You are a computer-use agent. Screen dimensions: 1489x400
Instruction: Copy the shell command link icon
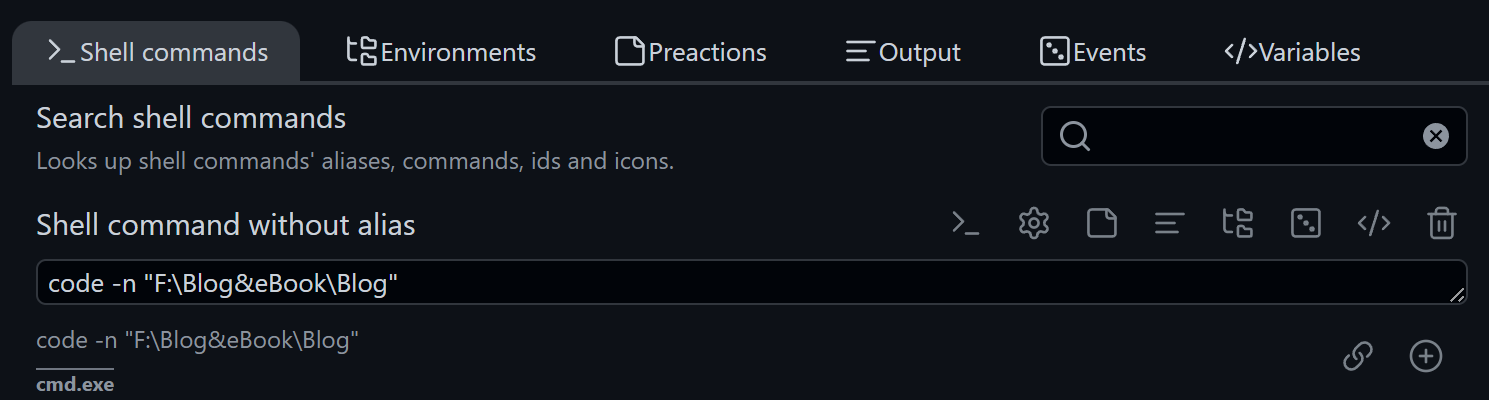click(x=1357, y=355)
